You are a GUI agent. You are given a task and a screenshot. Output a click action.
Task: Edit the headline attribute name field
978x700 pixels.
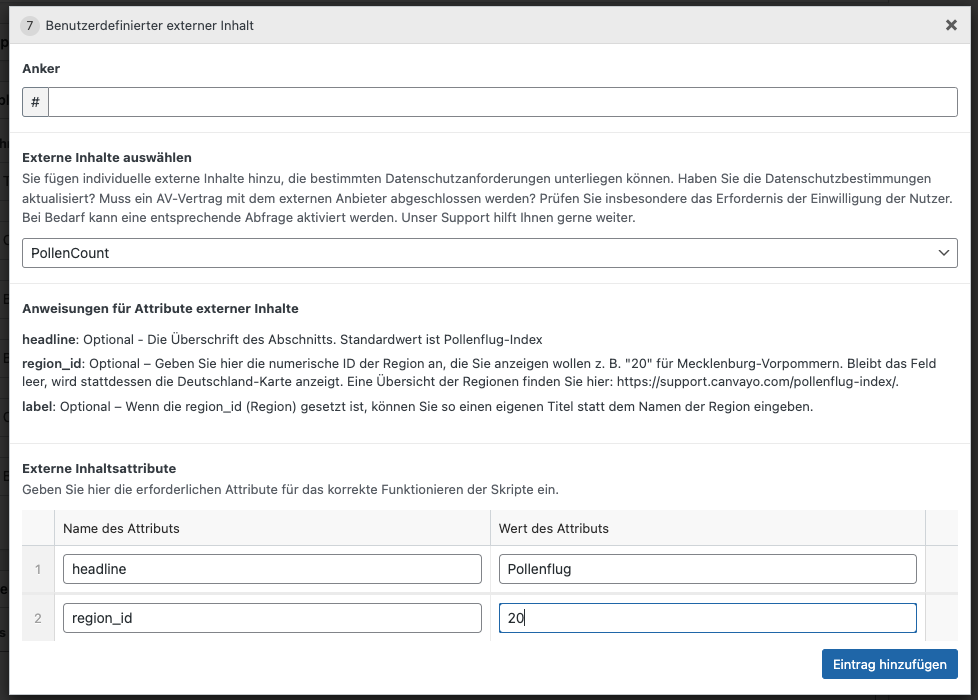click(271, 569)
